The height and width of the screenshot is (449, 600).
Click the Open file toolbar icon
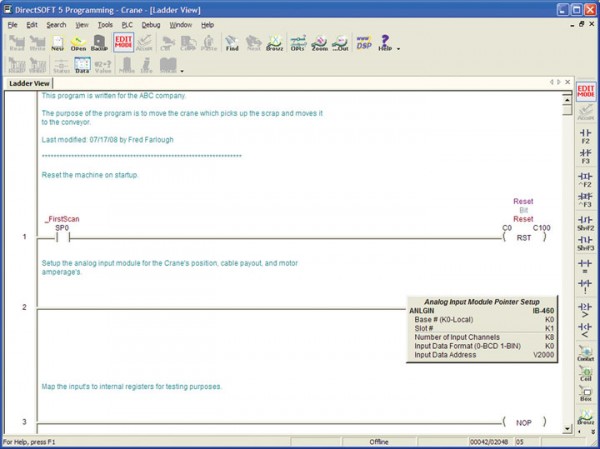coord(78,43)
